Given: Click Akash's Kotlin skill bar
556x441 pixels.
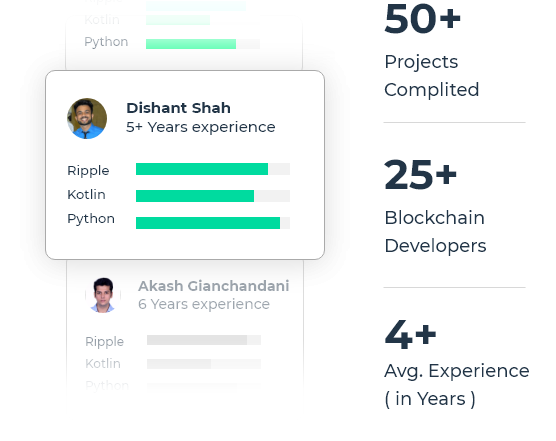Looking at the screenshot, I should (x=204, y=364).
